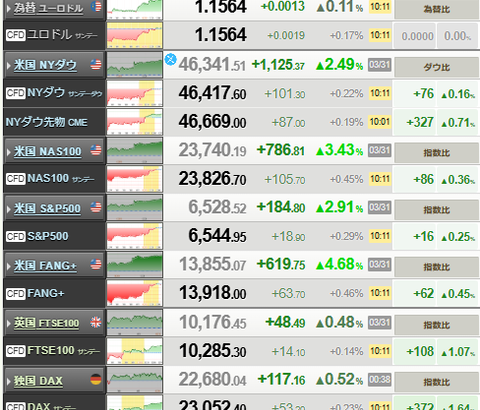This screenshot has width=480, height=410.
Task: Open the 英国 FTSE100 link
Action: (46, 323)
